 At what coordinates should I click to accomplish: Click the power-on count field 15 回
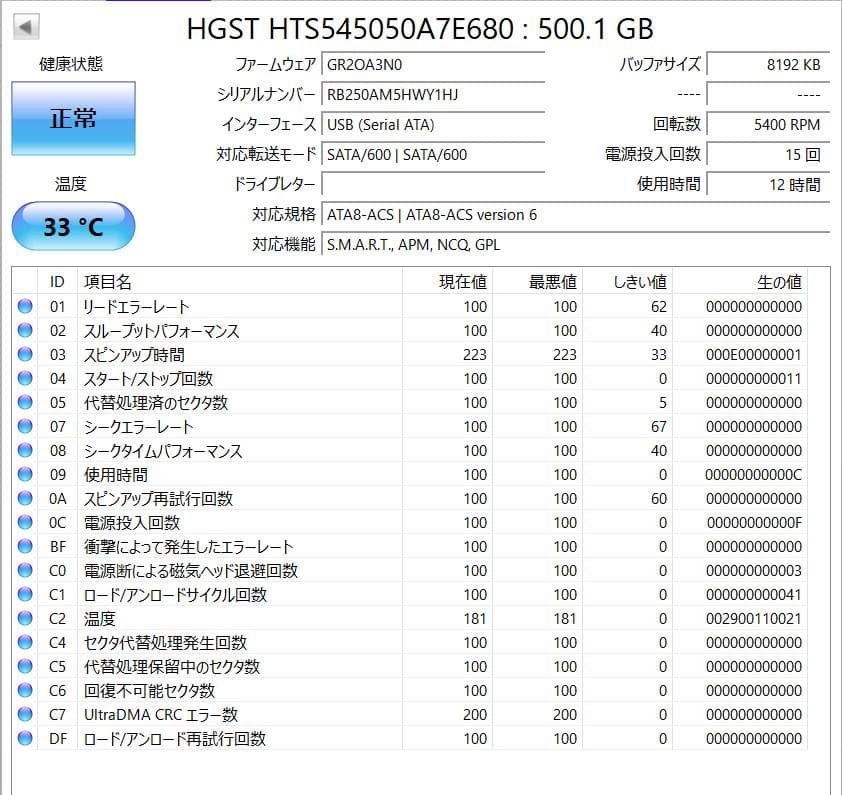[x=768, y=155]
